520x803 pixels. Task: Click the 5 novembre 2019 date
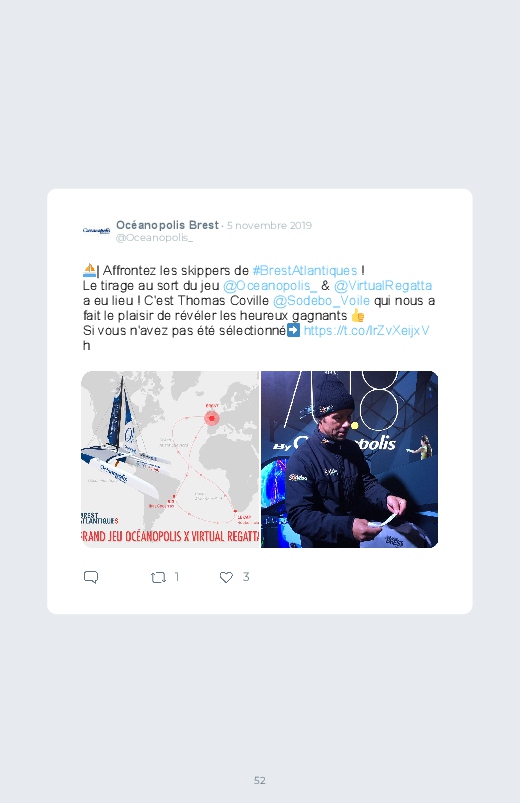tap(269, 225)
